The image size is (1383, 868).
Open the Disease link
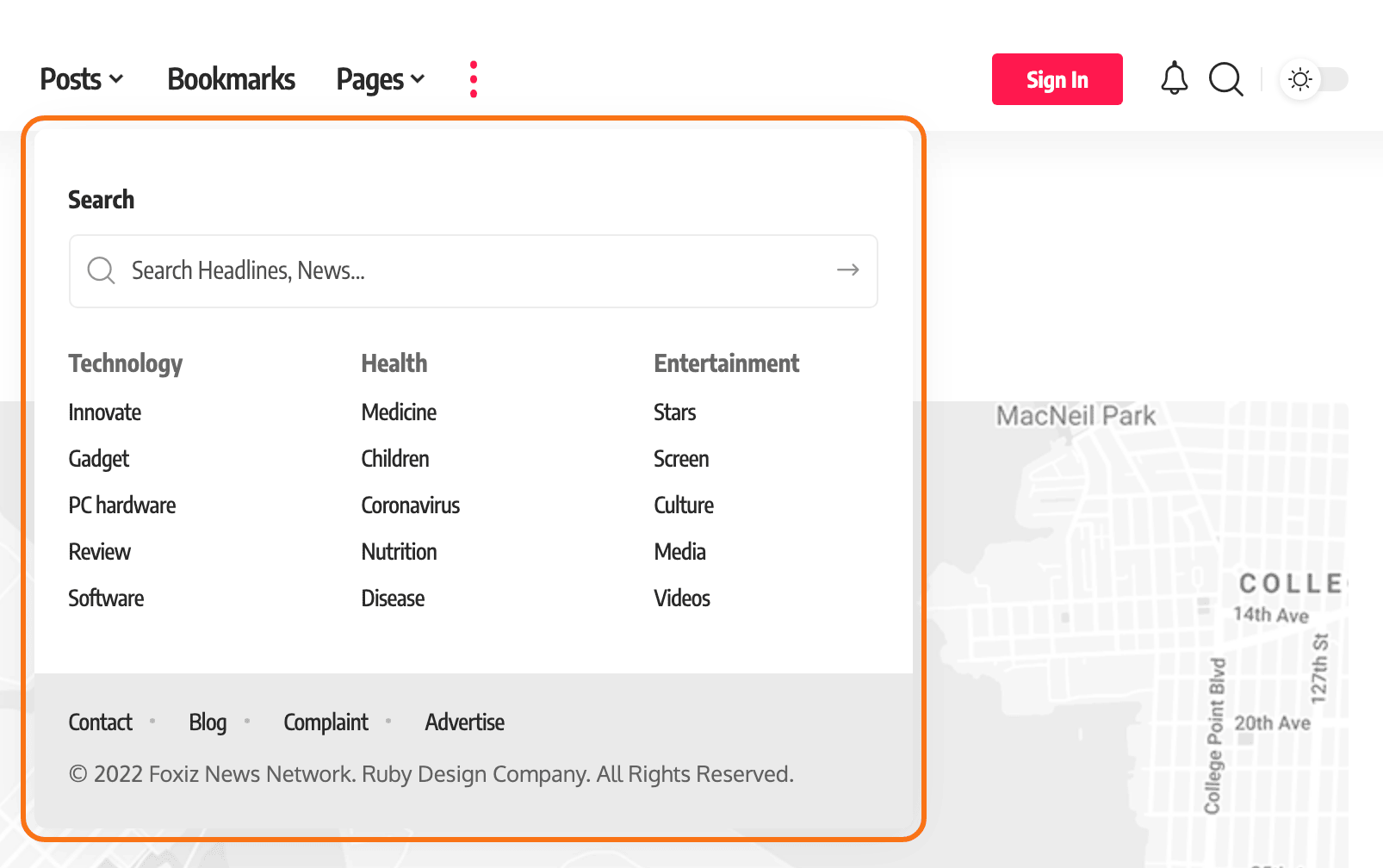click(393, 598)
